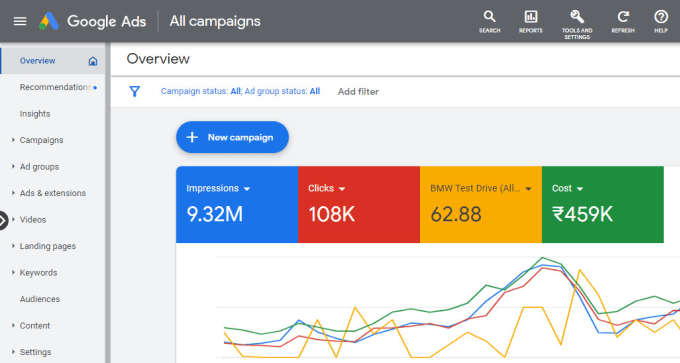
Task: Expand the Keywords section arrow
Action: [13, 272]
